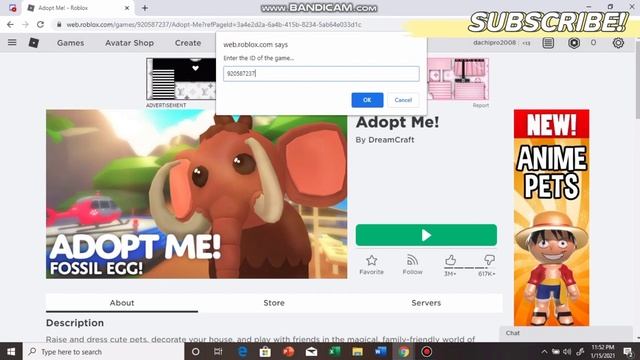Open PowerPoint from taskbar

289,351
